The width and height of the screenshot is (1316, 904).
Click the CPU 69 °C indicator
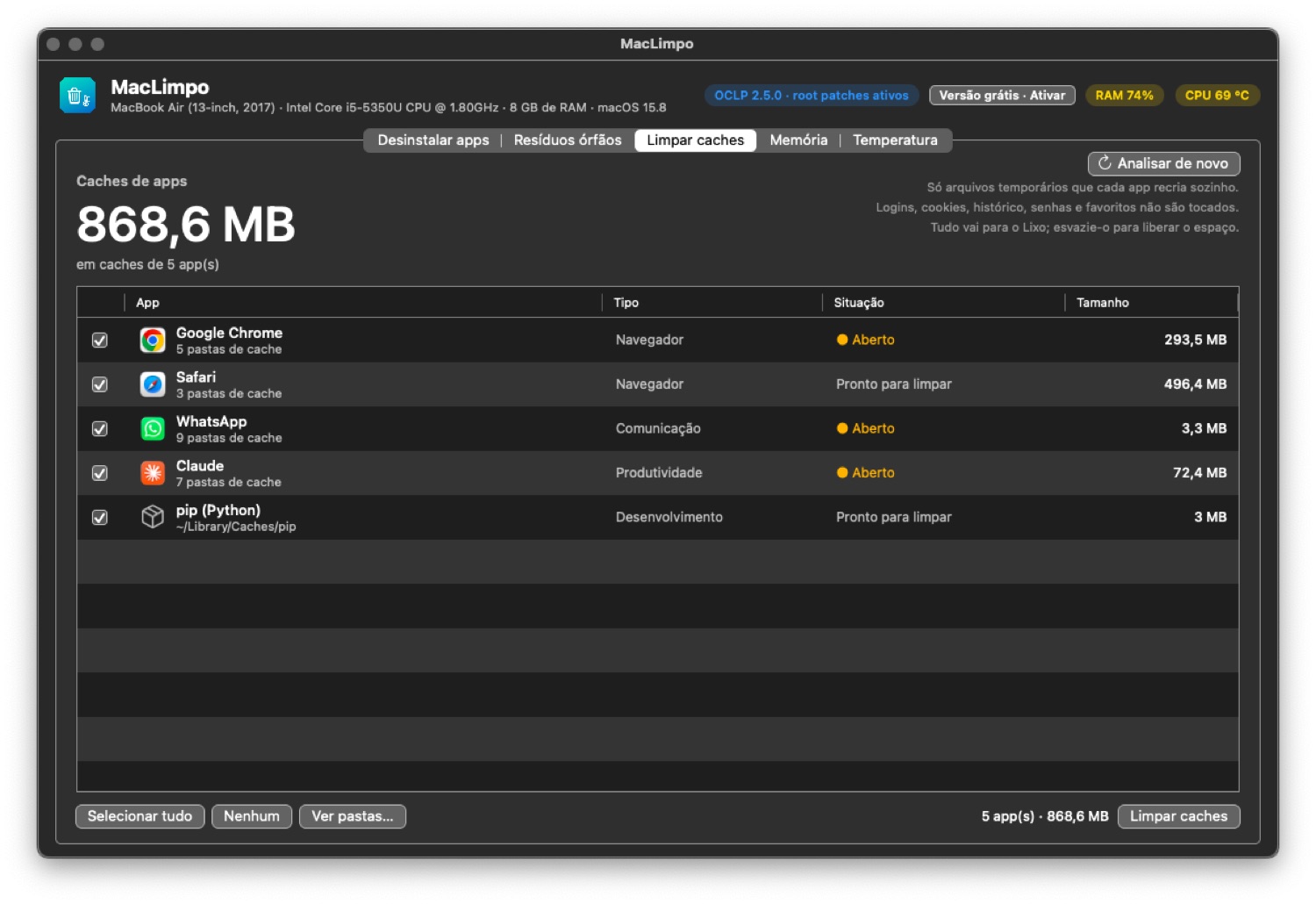(1217, 96)
